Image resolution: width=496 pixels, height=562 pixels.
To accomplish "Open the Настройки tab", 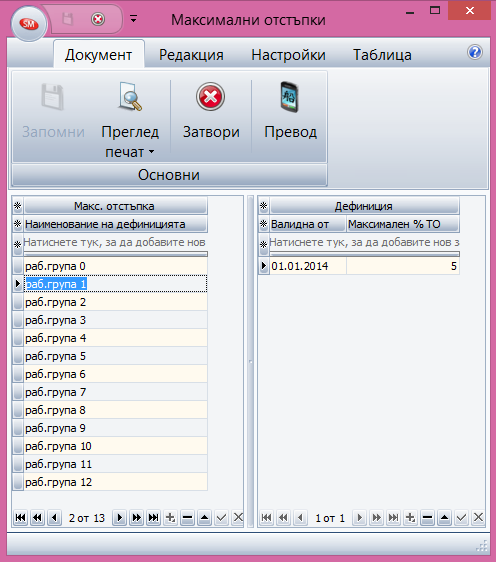I will tap(288, 55).
